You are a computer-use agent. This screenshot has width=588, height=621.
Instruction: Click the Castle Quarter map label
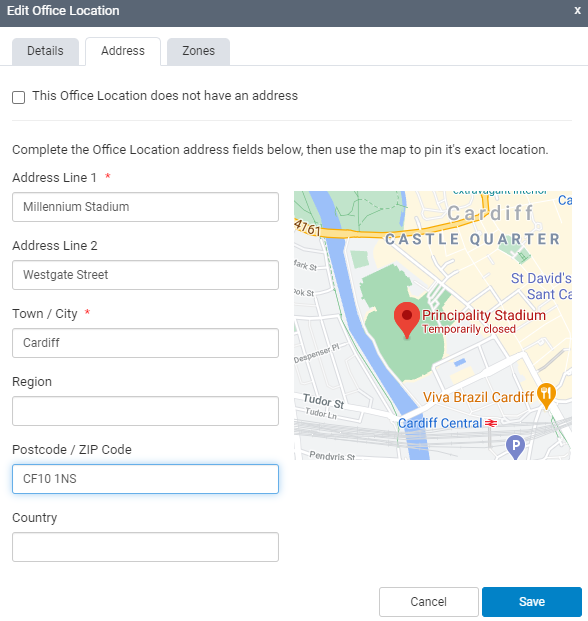pyautogui.click(x=472, y=239)
